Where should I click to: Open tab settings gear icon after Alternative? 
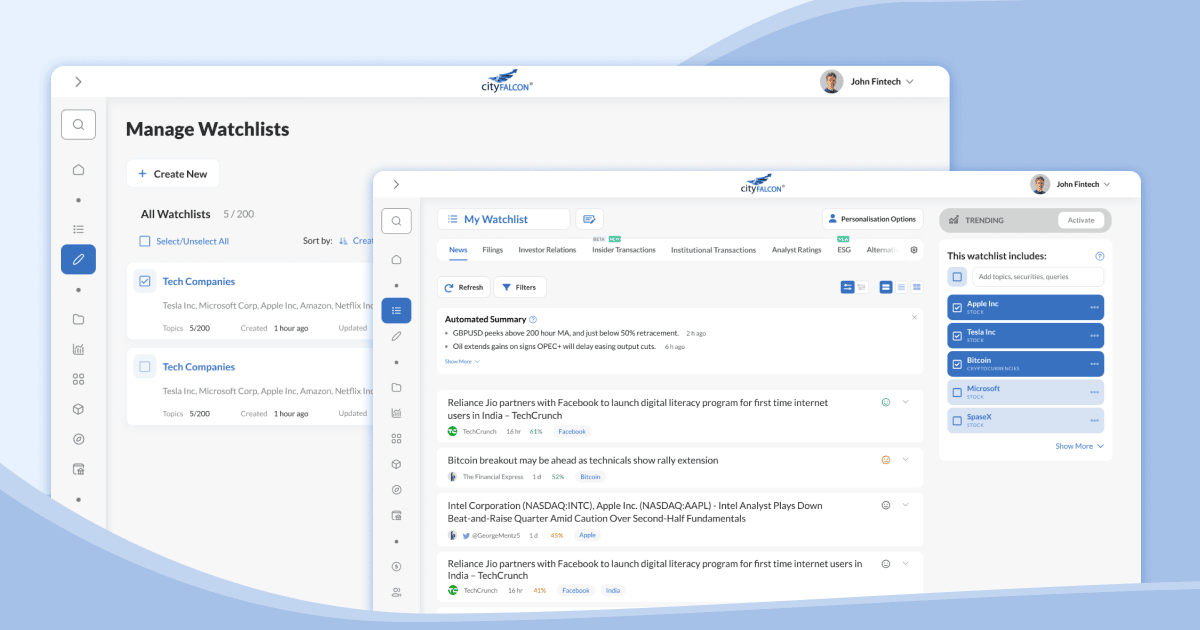[913, 250]
